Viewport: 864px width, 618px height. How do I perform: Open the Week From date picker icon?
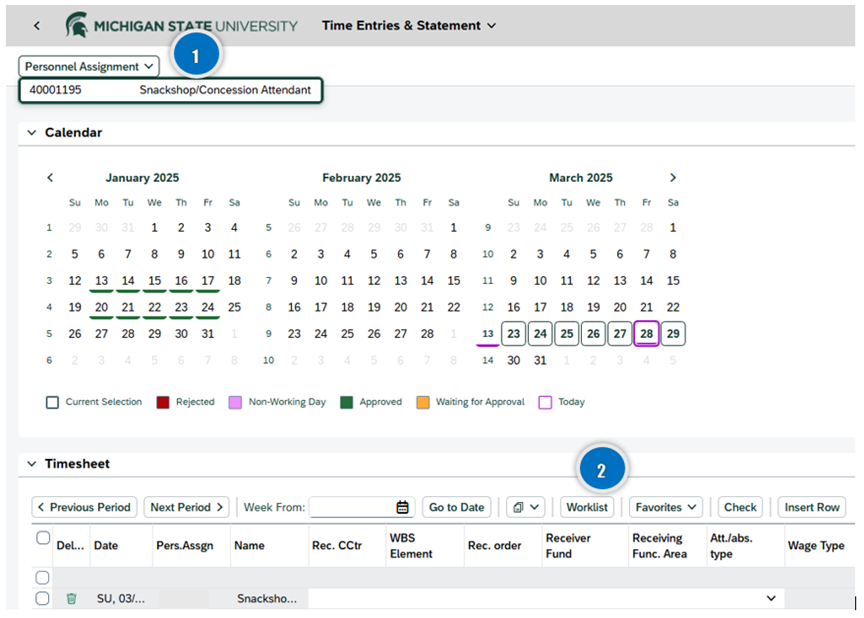click(402, 507)
